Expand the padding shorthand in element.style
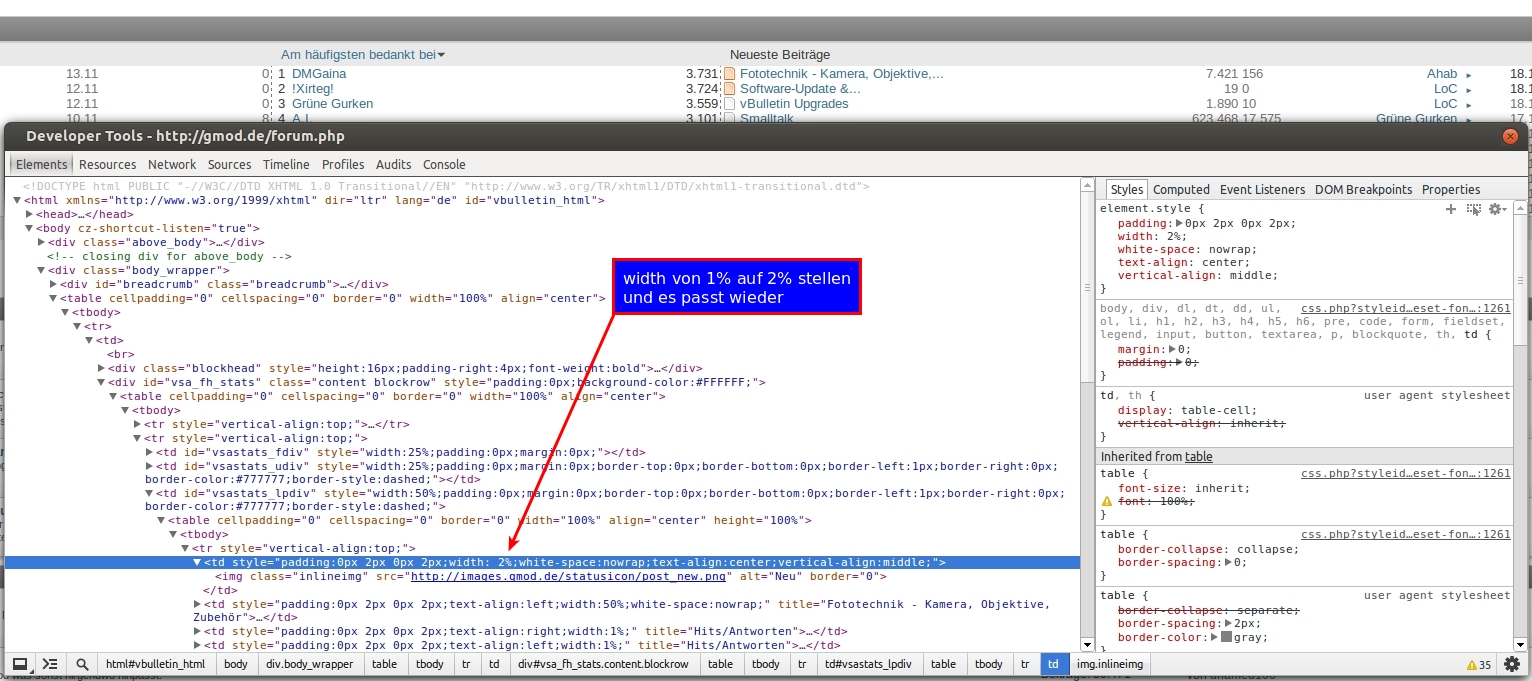1532x681 pixels. [1179, 223]
